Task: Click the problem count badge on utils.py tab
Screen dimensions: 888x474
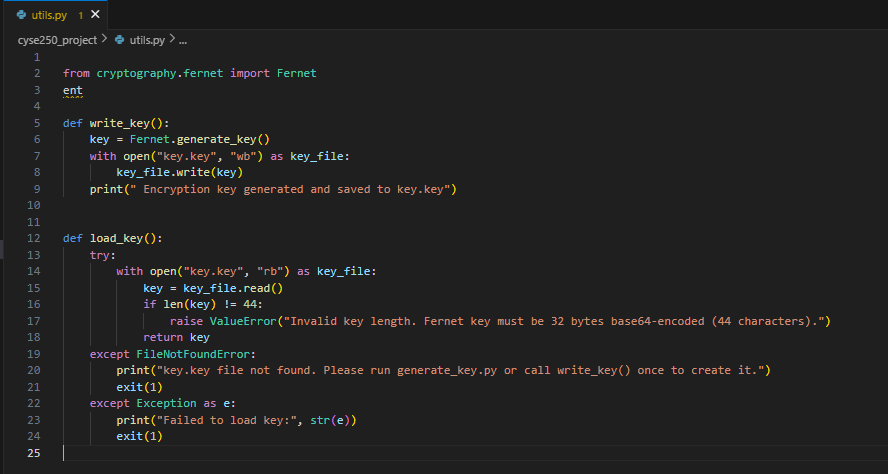Action: click(80, 16)
